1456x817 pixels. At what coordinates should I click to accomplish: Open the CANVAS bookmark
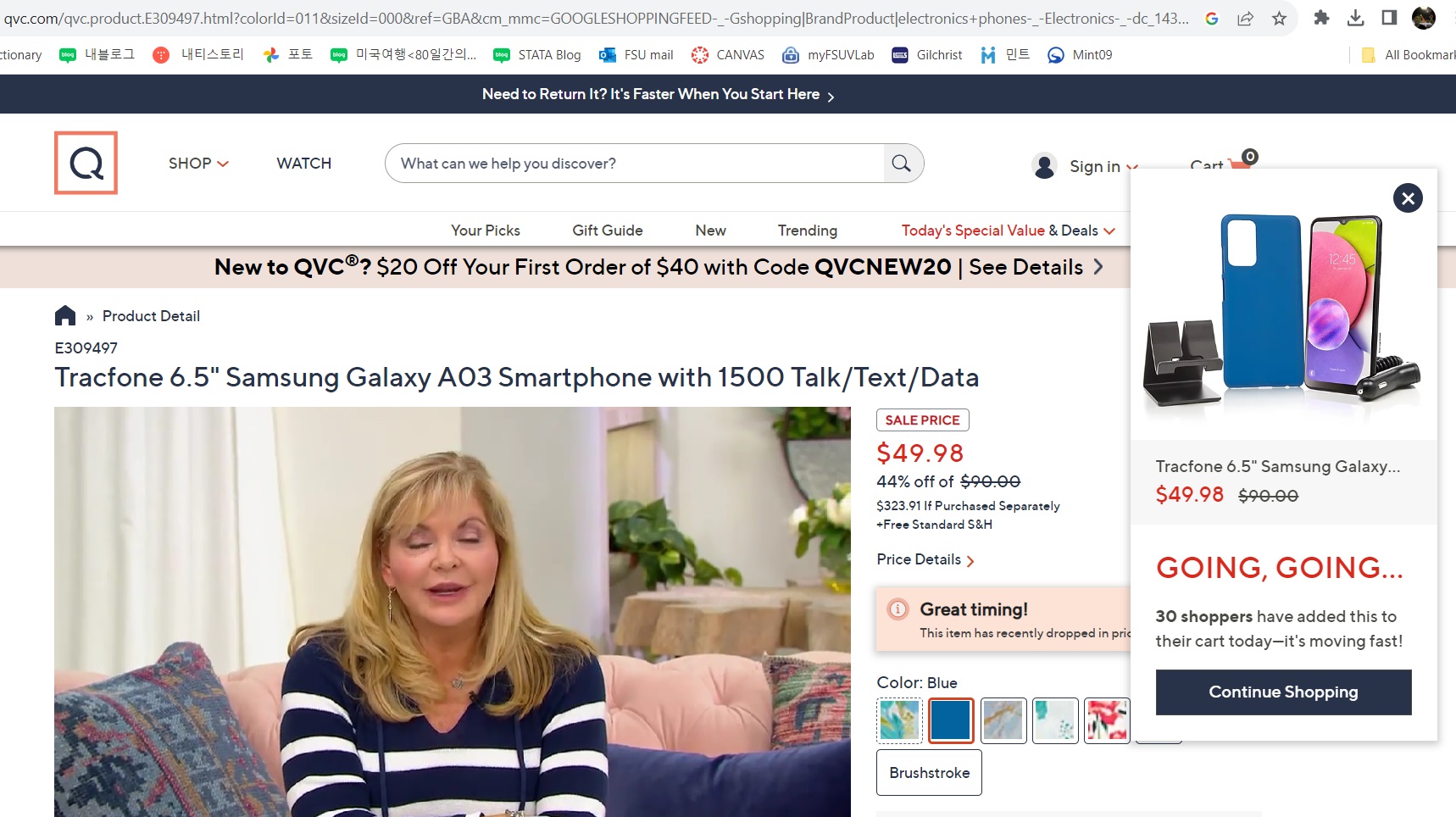(728, 55)
